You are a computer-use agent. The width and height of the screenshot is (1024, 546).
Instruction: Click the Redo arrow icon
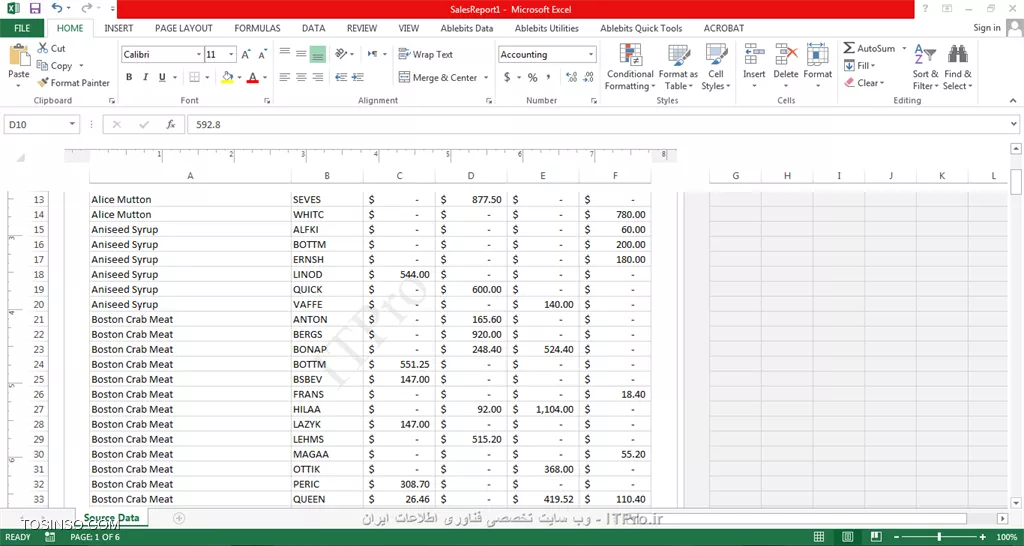coord(86,8)
